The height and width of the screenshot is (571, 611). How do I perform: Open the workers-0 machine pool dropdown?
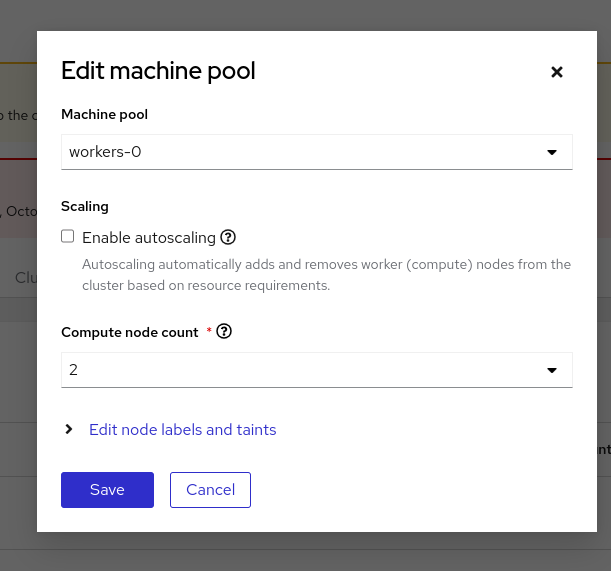pyautogui.click(x=300, y=153)
